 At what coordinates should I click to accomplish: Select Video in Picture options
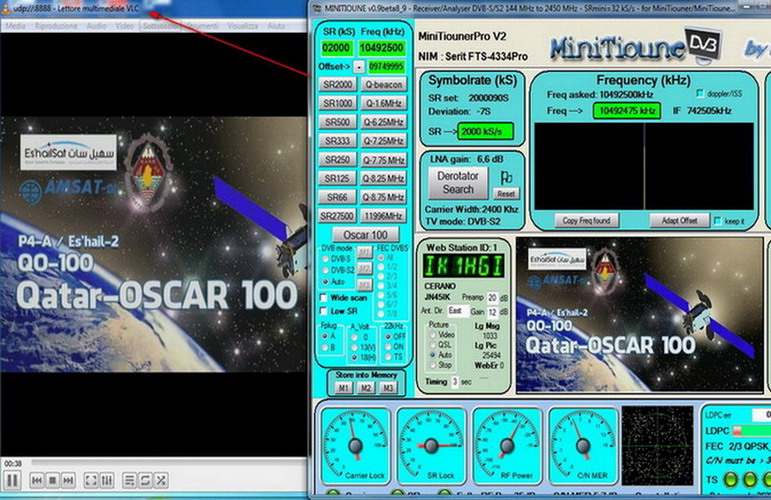tap(433, 335)
